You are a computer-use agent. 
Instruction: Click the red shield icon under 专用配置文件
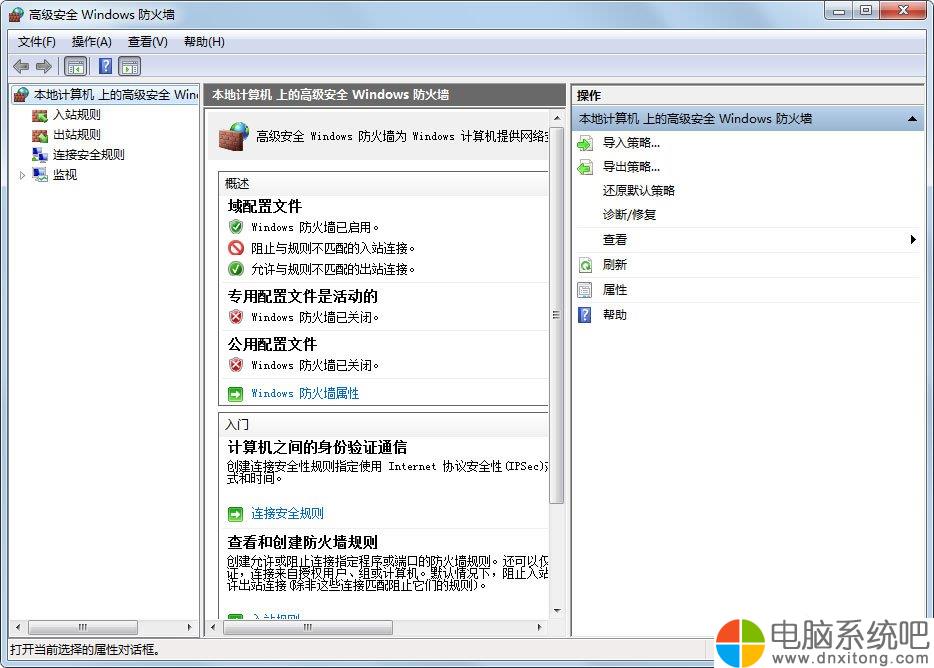pos(236,317)
